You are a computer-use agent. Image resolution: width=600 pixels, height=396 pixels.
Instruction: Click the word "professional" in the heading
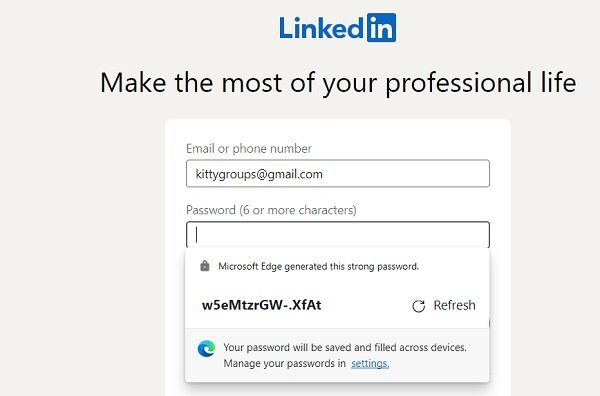459,83
